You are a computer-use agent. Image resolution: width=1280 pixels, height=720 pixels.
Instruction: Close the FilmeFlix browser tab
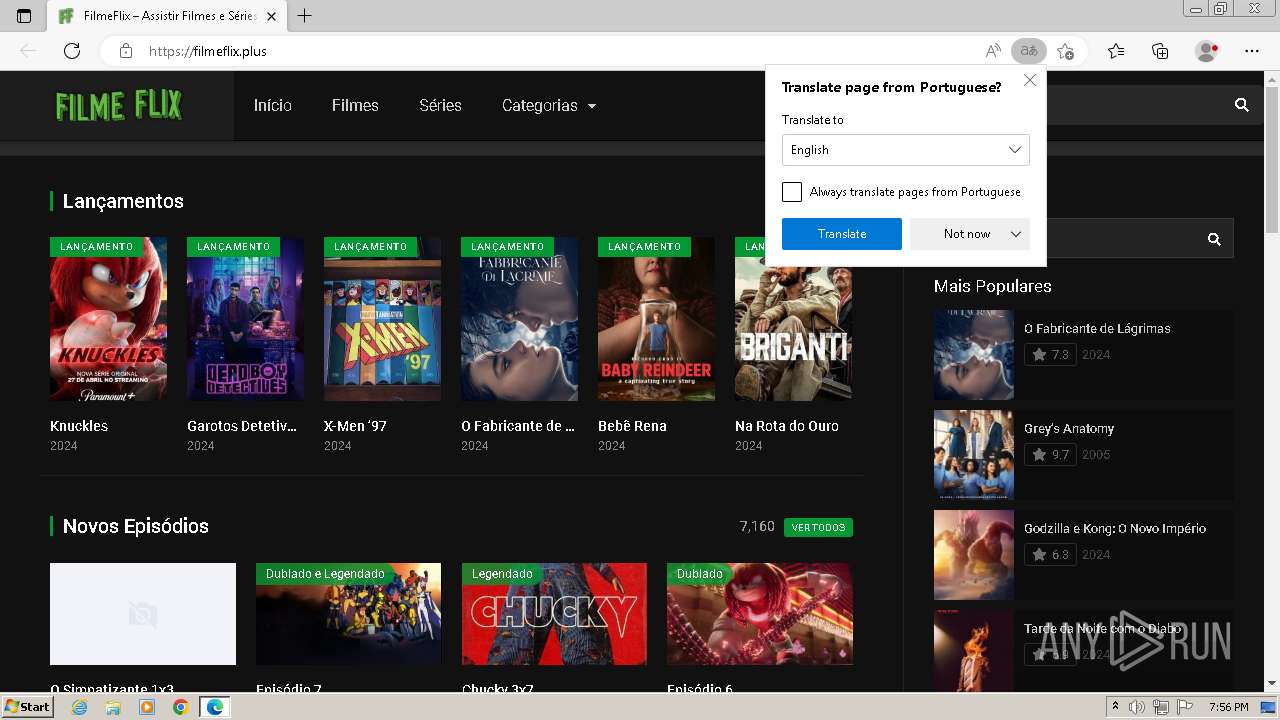[271, 16]
